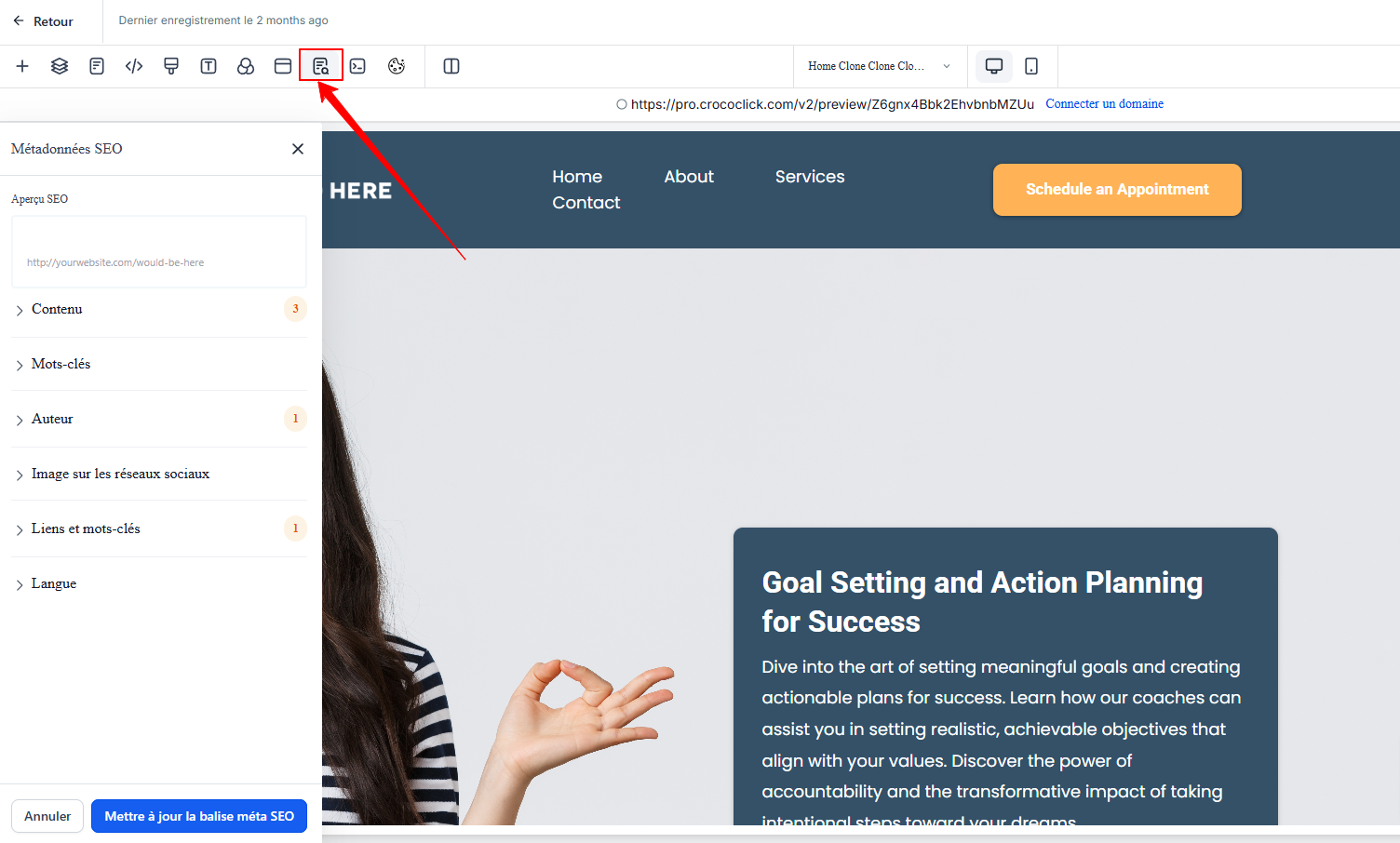This screenshot has width=1400, height=843.
Task: Switch to mobile preview mode
Action: (x=1031, y=66)
